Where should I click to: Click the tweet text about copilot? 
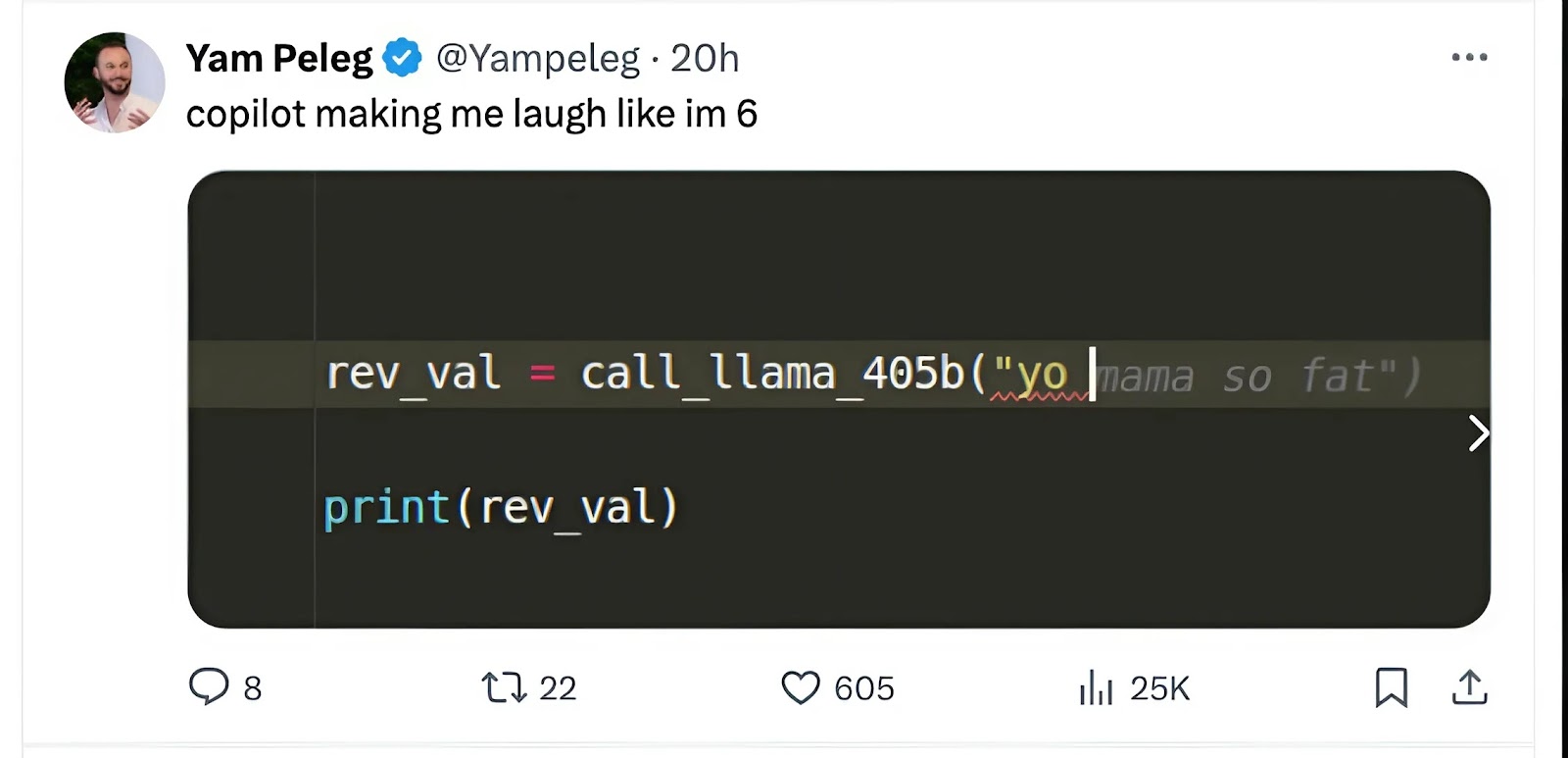click(471, 114)
